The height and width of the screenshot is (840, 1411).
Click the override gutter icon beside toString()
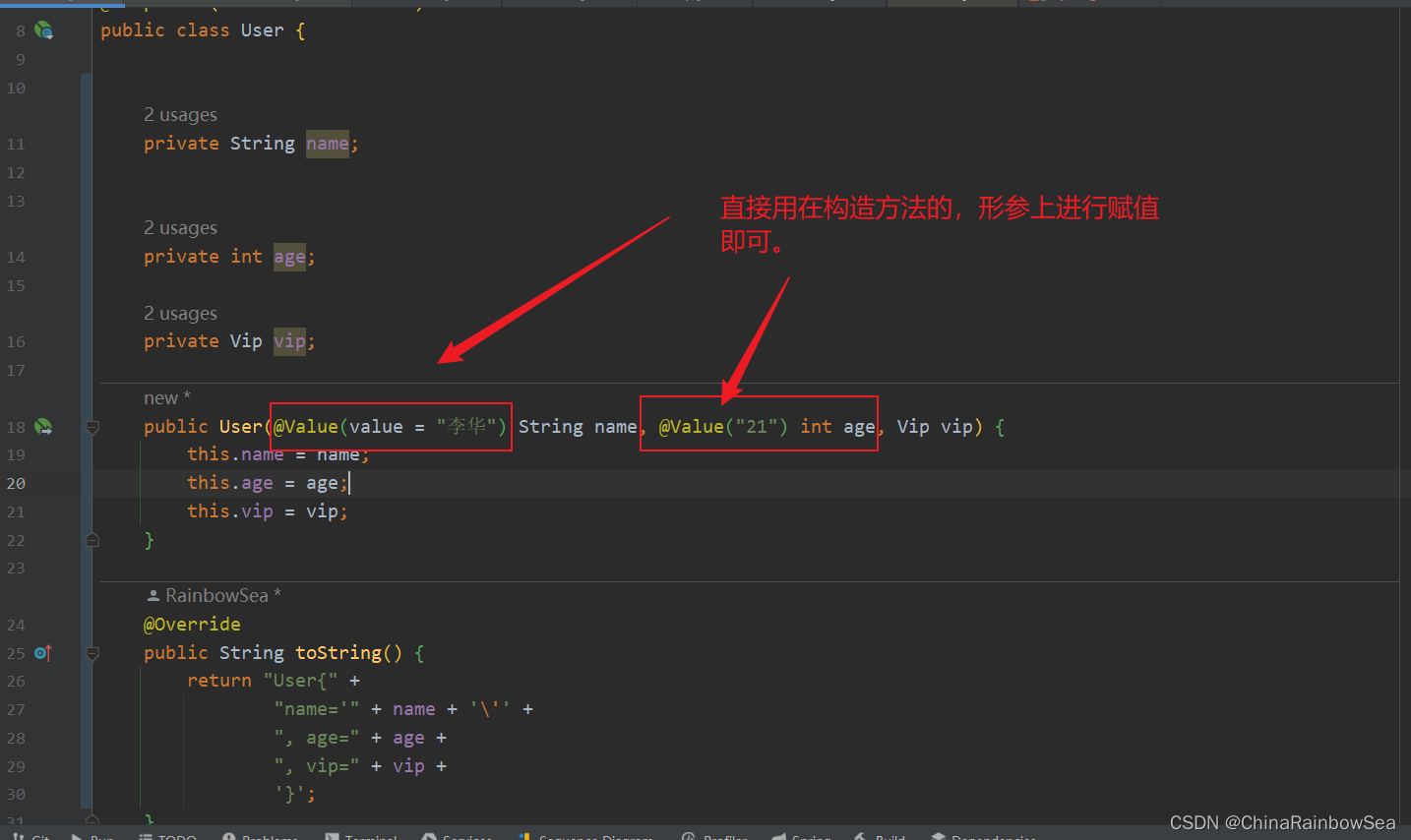click(x=43, y=653)
